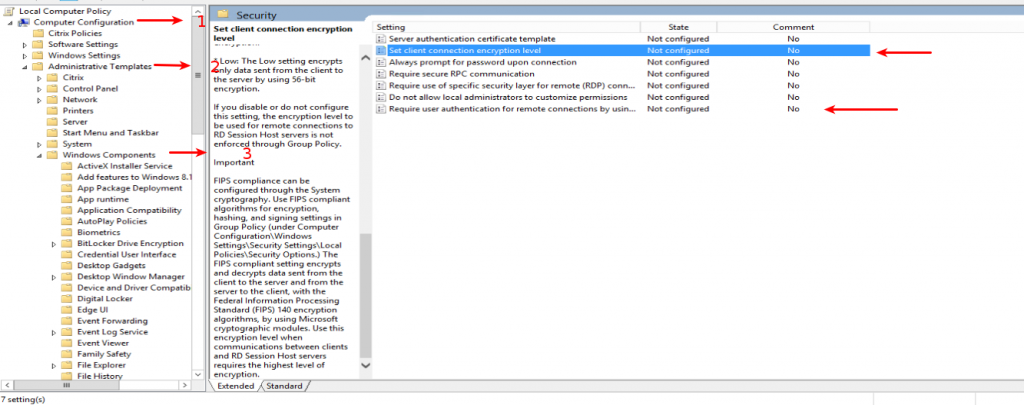Click policy icon for Do not allow local administrators
This screenshot has width=1024, height=405.
click(381, 98)
